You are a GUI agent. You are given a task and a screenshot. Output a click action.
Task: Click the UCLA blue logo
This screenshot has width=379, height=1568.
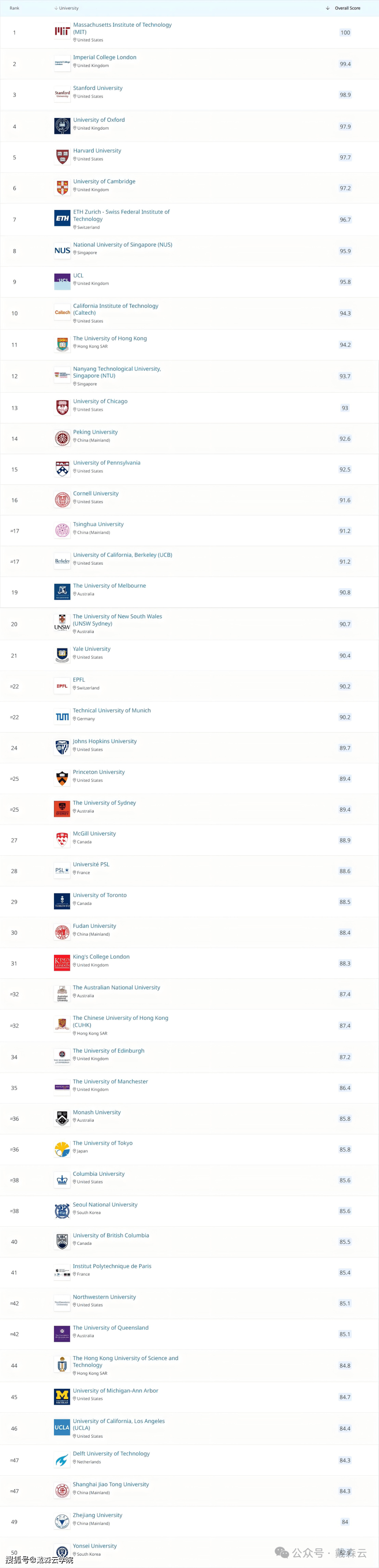[x=62, y=1428]
